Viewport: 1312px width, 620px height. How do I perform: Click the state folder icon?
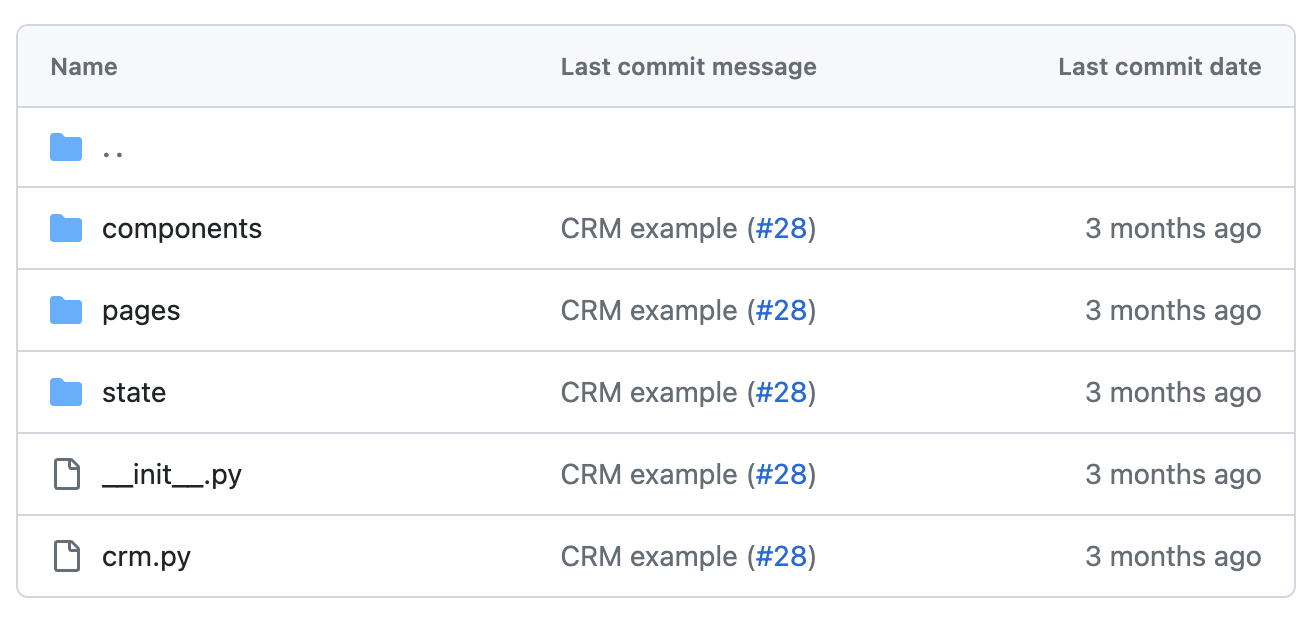coord(66,393)
